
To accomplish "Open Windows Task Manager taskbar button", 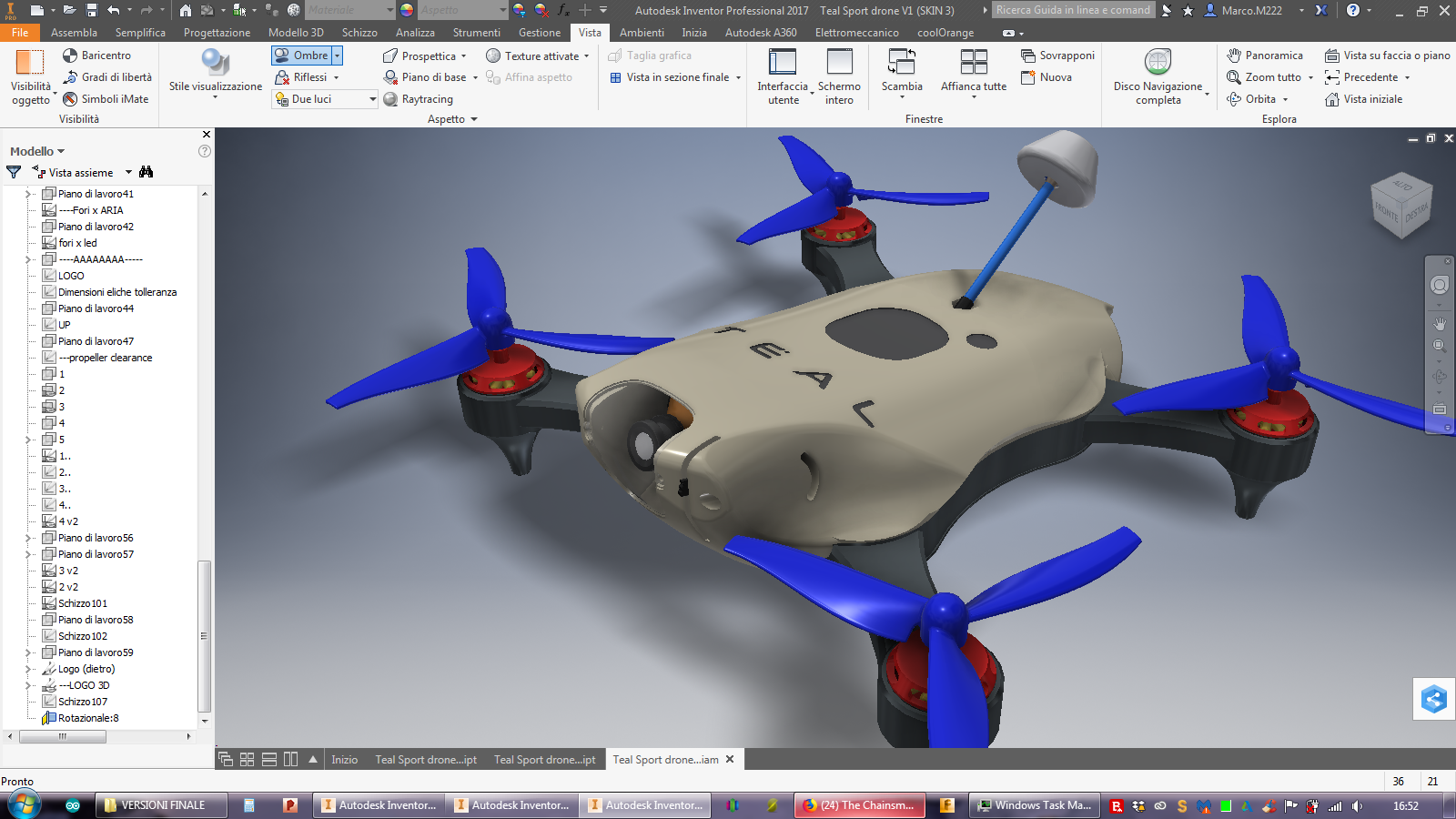I will point(1034,805).
